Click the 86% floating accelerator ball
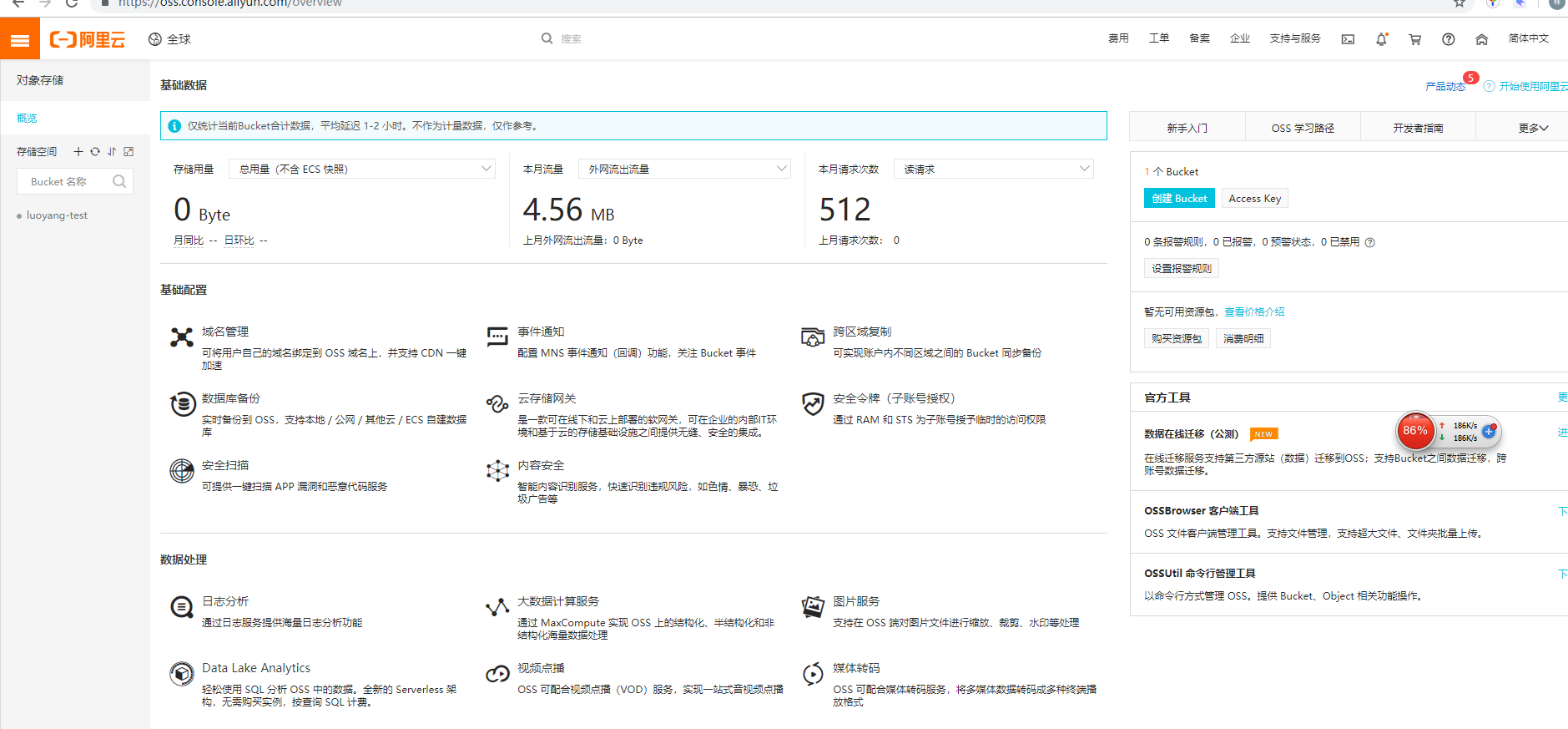Image resolution: width=1568 pixels, height=729 pixels. tap(1415, 431)
